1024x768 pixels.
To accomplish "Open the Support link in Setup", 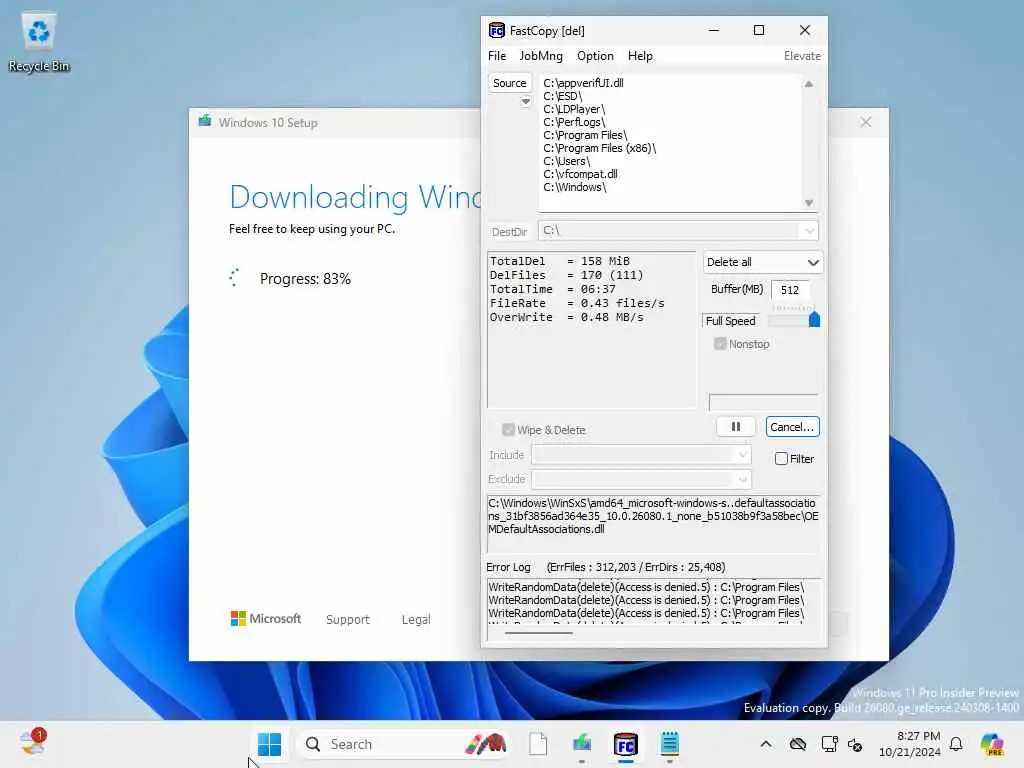I will pos(347,619).
